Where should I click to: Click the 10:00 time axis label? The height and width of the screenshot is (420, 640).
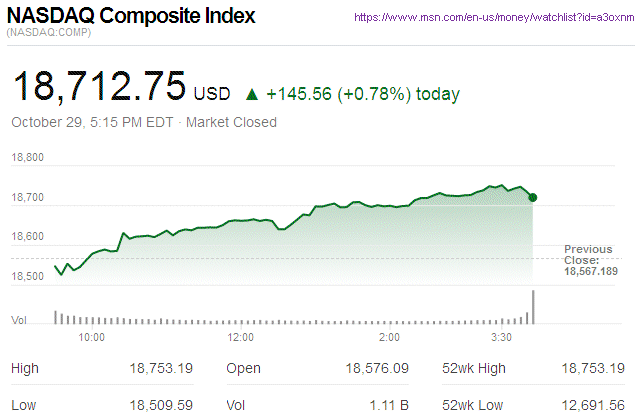pos(91,337)
